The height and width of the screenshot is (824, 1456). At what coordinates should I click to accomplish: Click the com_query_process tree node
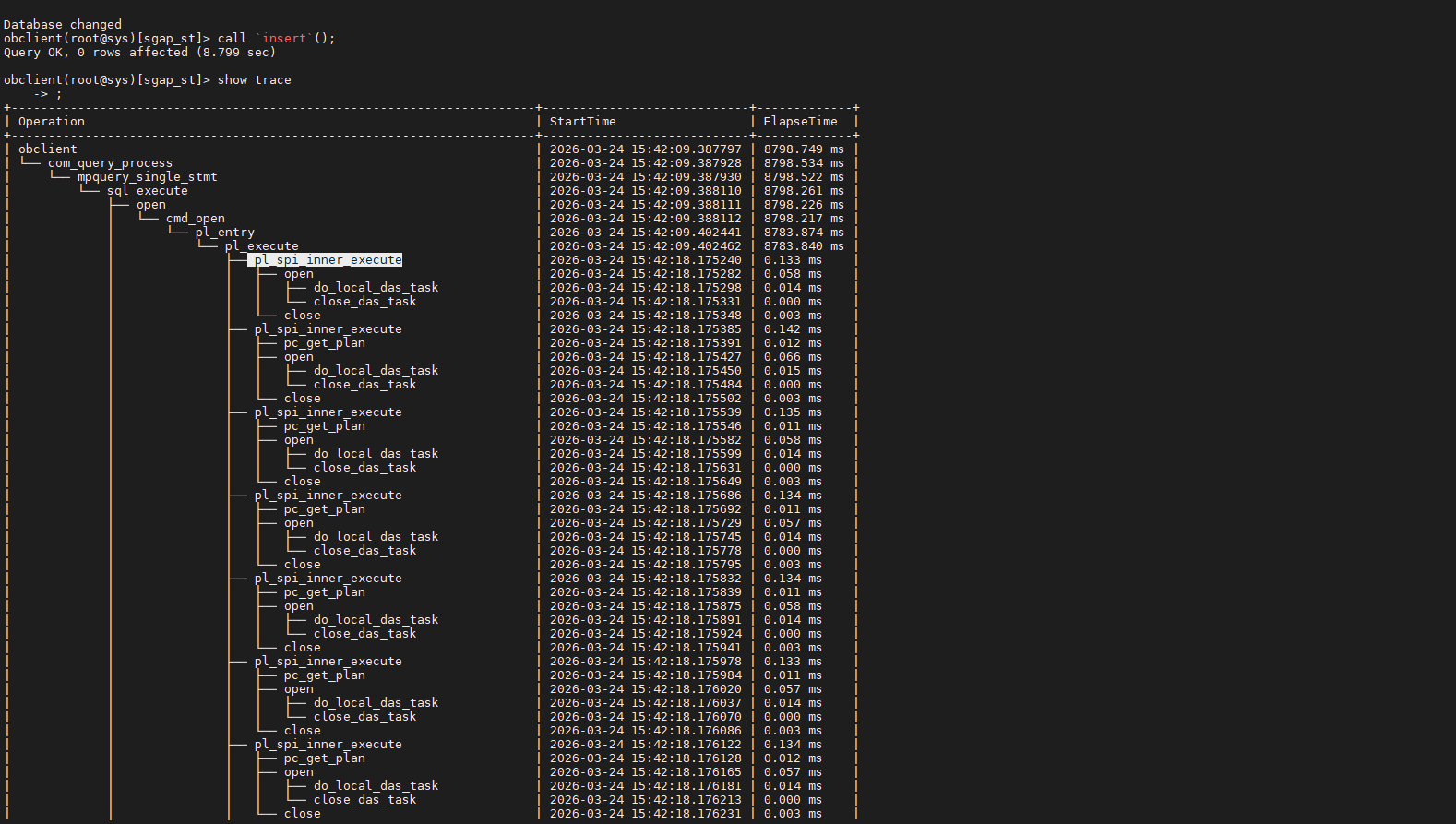coord(110,163)
